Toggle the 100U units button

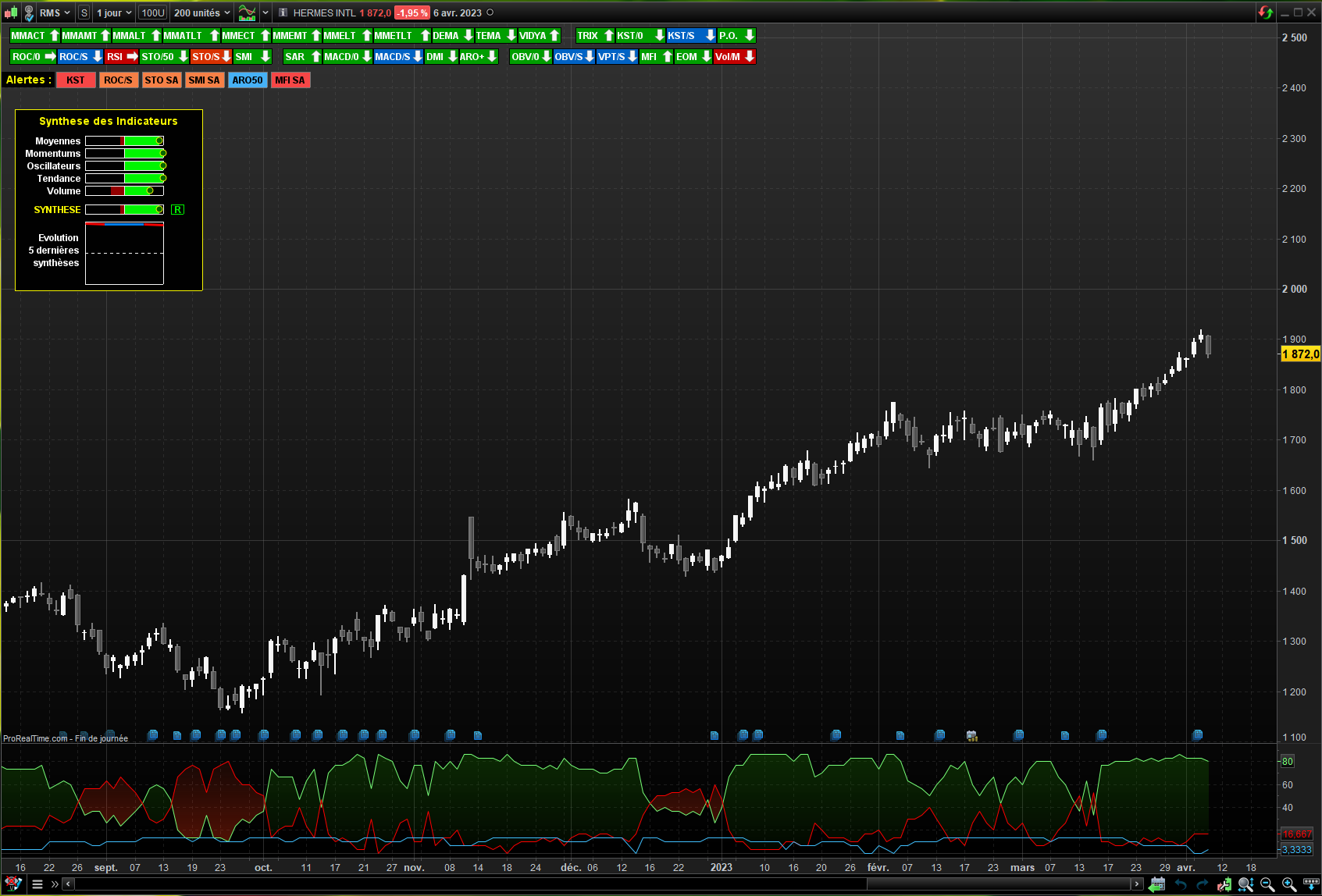coord(153,12)
